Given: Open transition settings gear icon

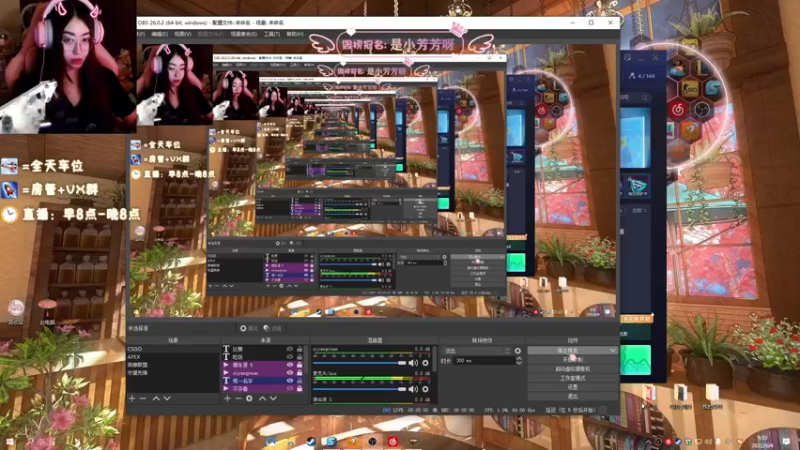Looking at the screenshot, I should coord(518,351).
